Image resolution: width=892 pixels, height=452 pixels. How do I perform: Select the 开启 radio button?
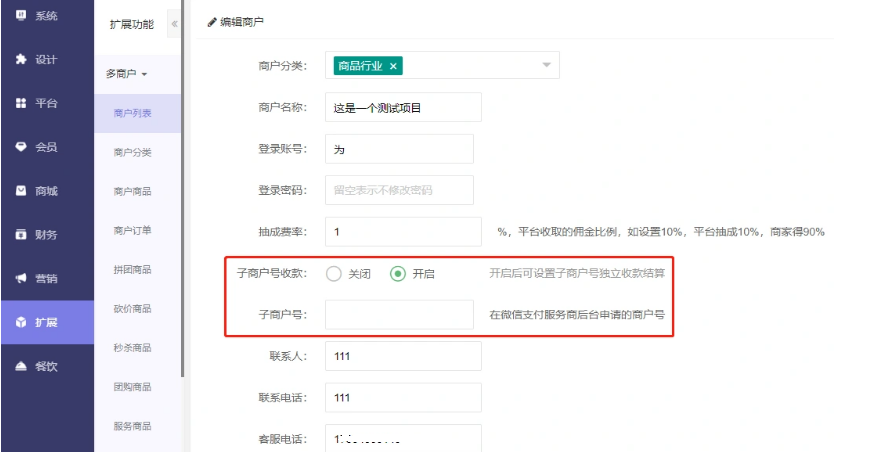pos(398,274)
